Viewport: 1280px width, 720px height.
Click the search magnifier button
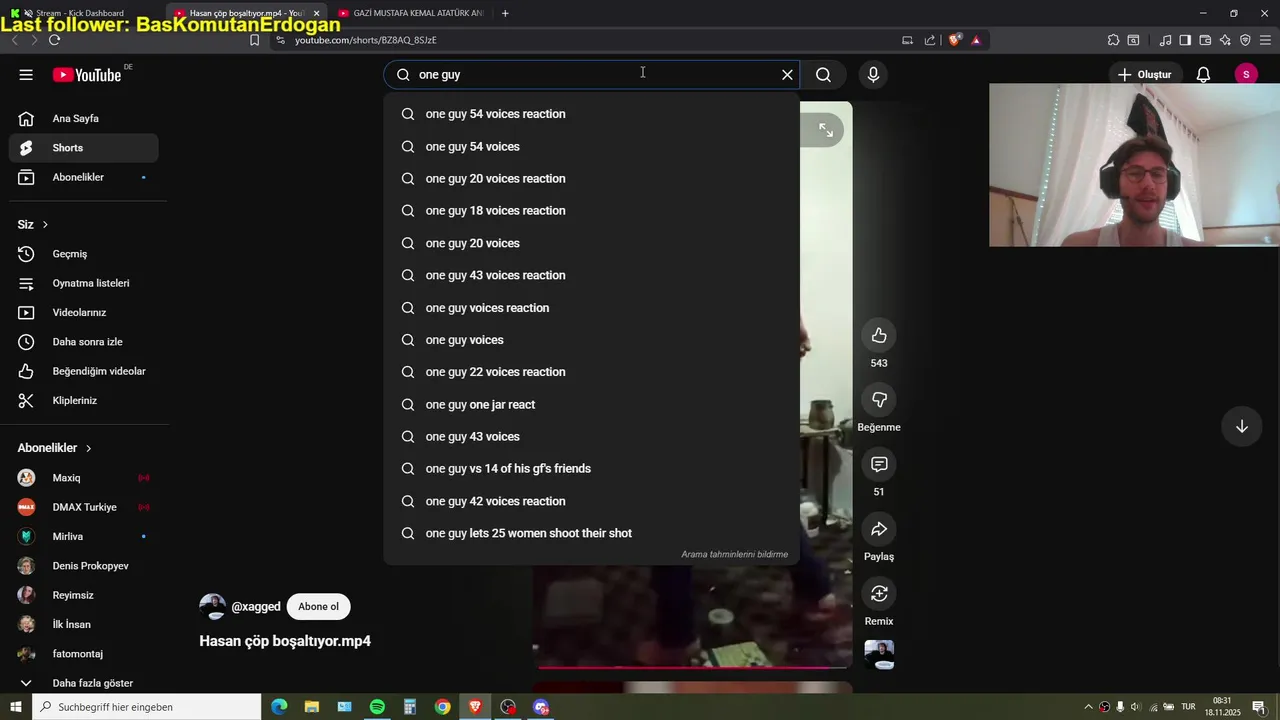click(823, 75)
